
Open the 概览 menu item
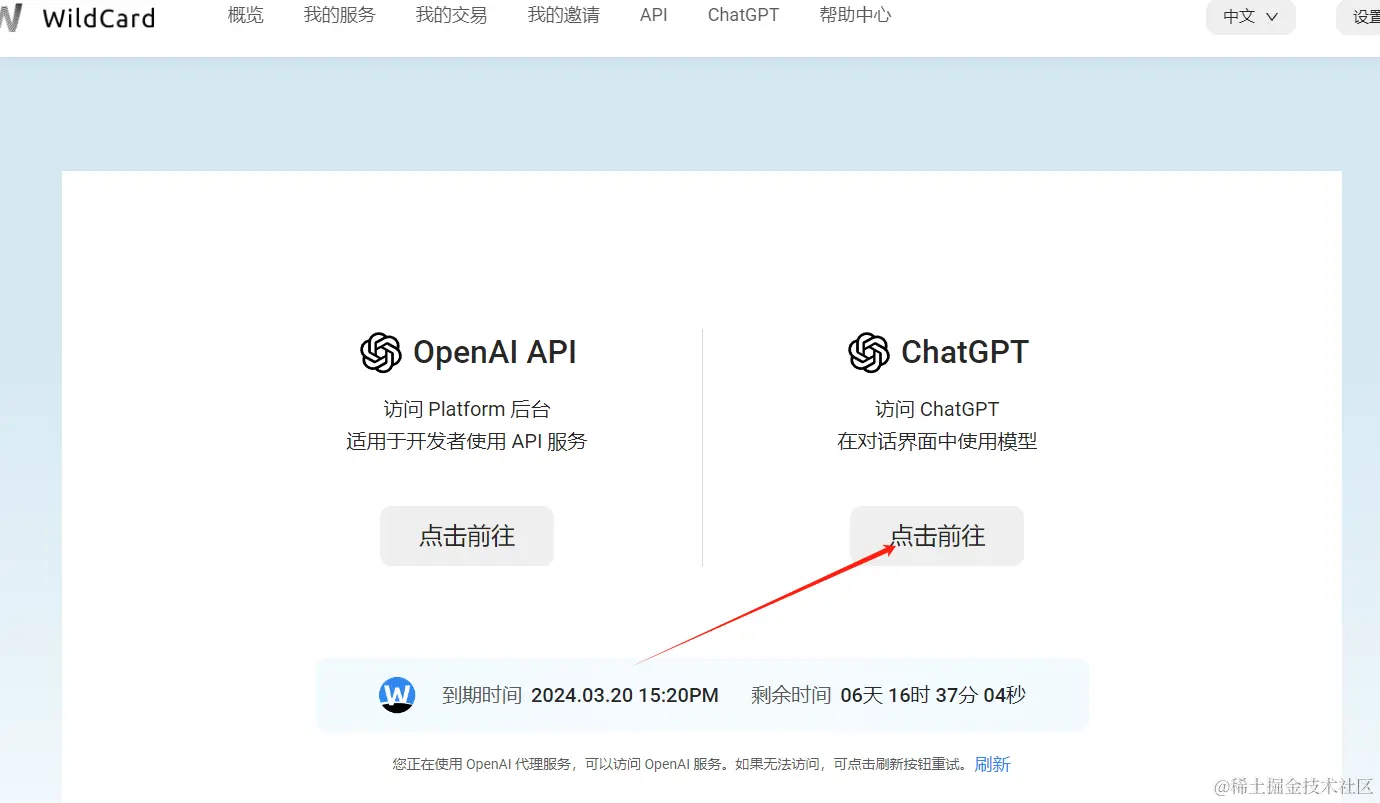(246, 16)
